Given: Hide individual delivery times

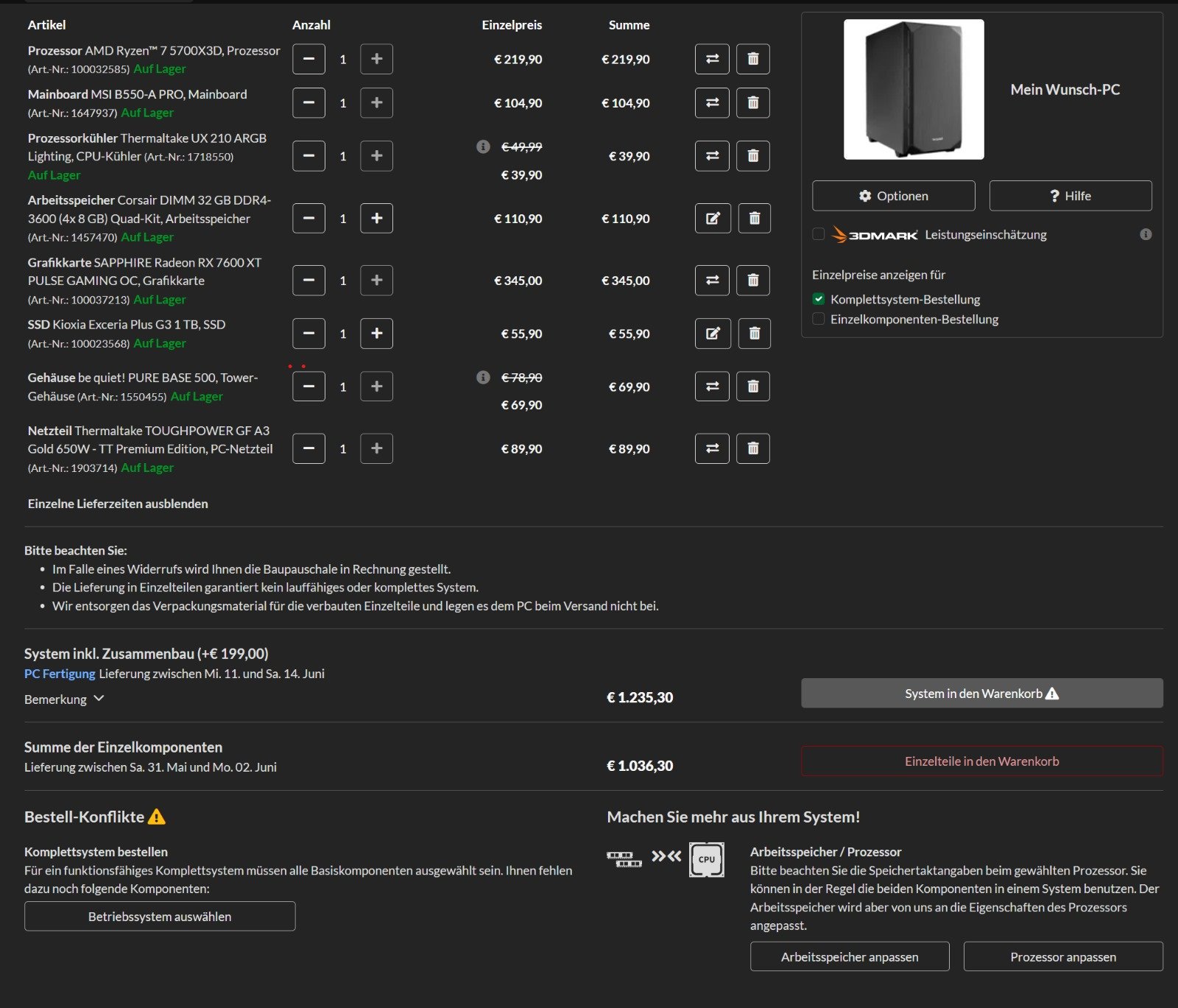Looking at the screenshot, I should point(118,504).
